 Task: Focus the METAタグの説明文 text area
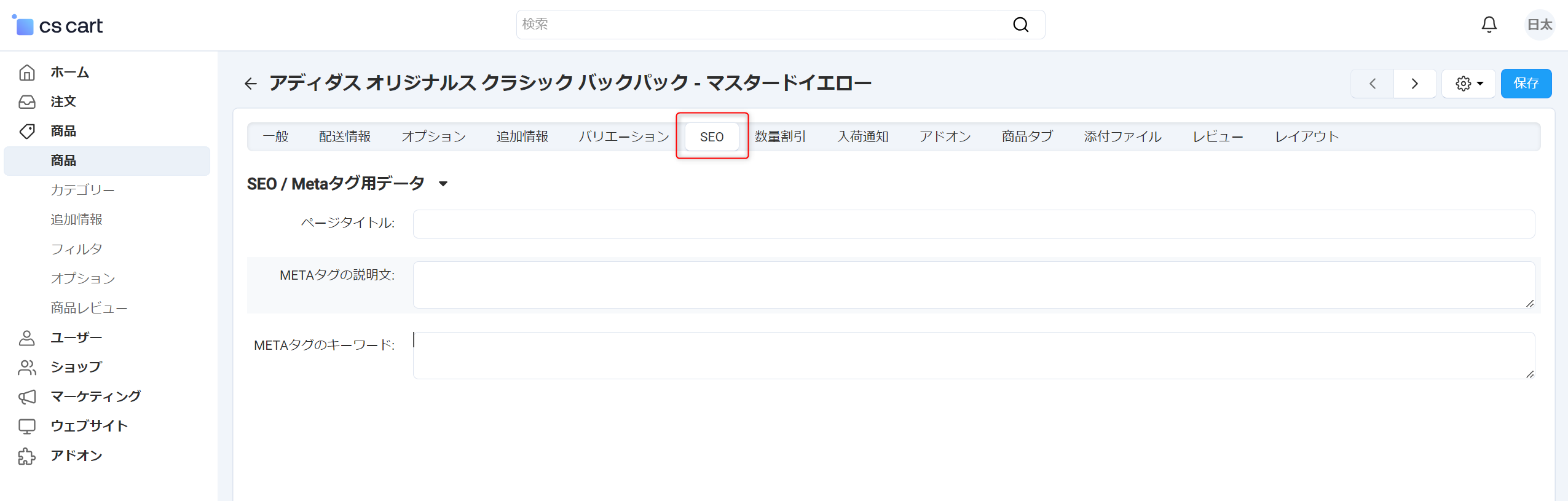tap(973, 285)
